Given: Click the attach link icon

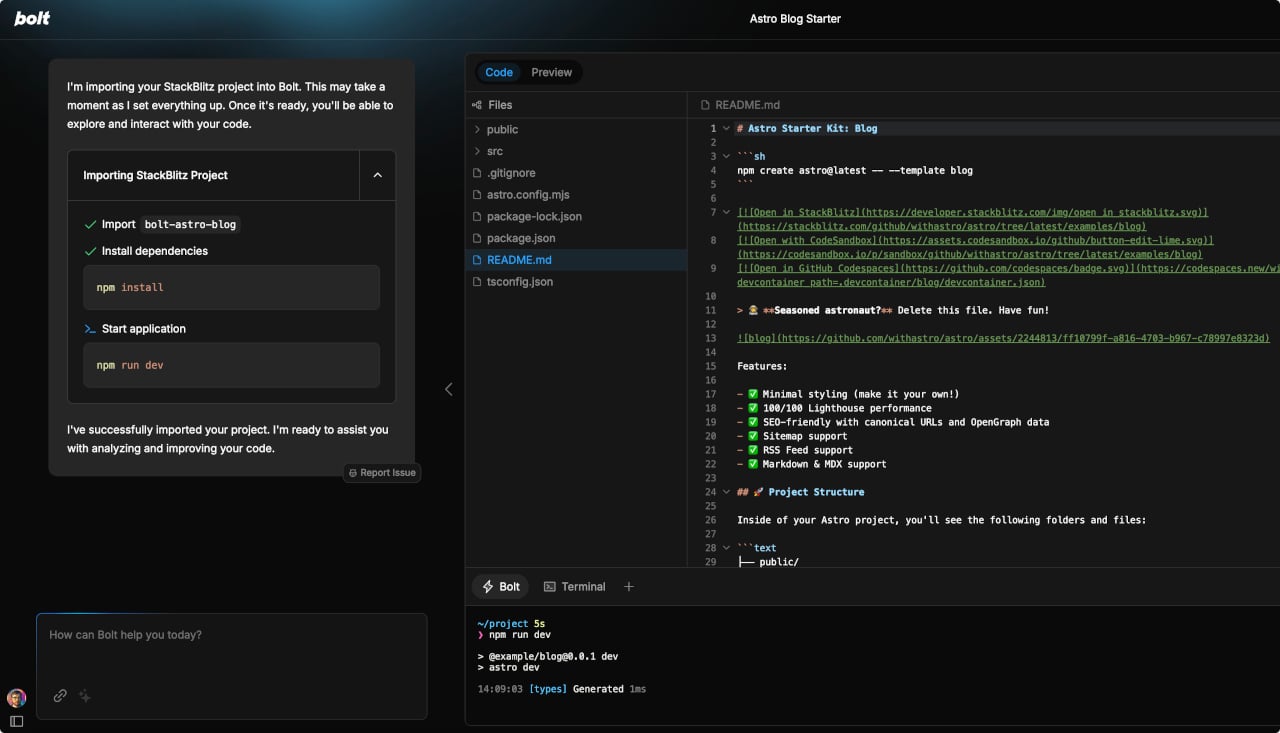Looking at the screenshot, I should pyautogui.click(x=60, y=696).
